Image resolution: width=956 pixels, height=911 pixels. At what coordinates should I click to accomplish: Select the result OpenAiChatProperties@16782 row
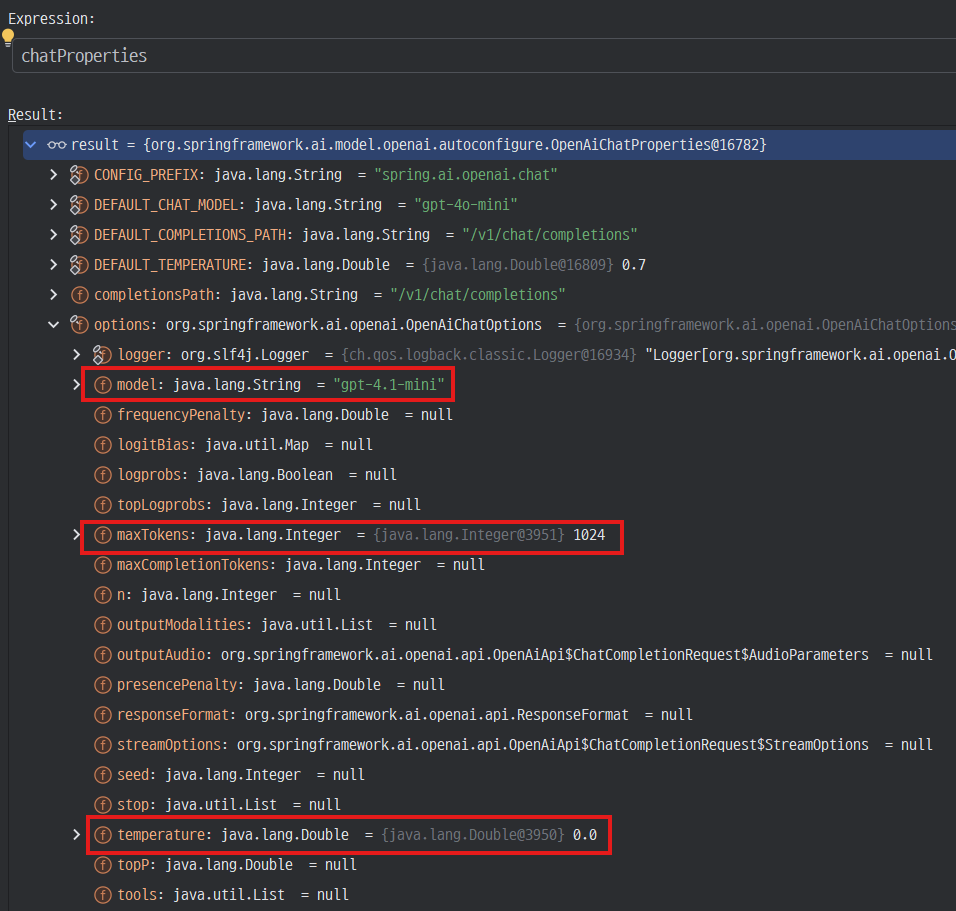click(489, 145)
